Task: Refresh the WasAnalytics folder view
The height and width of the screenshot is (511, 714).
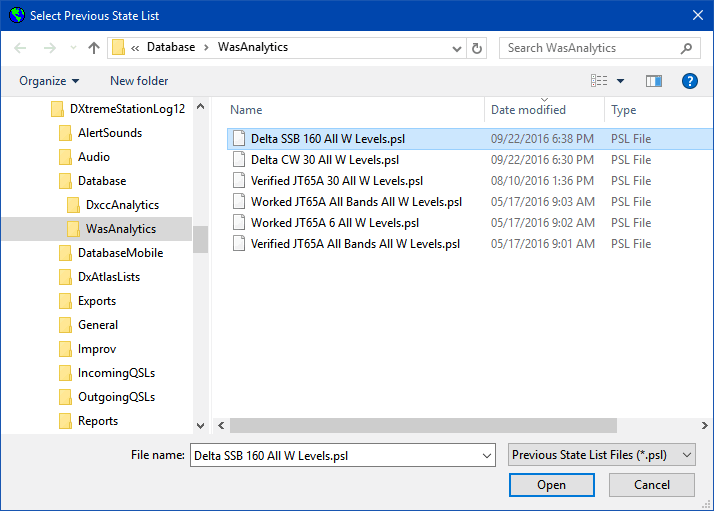Action: (x=477, y=48)
